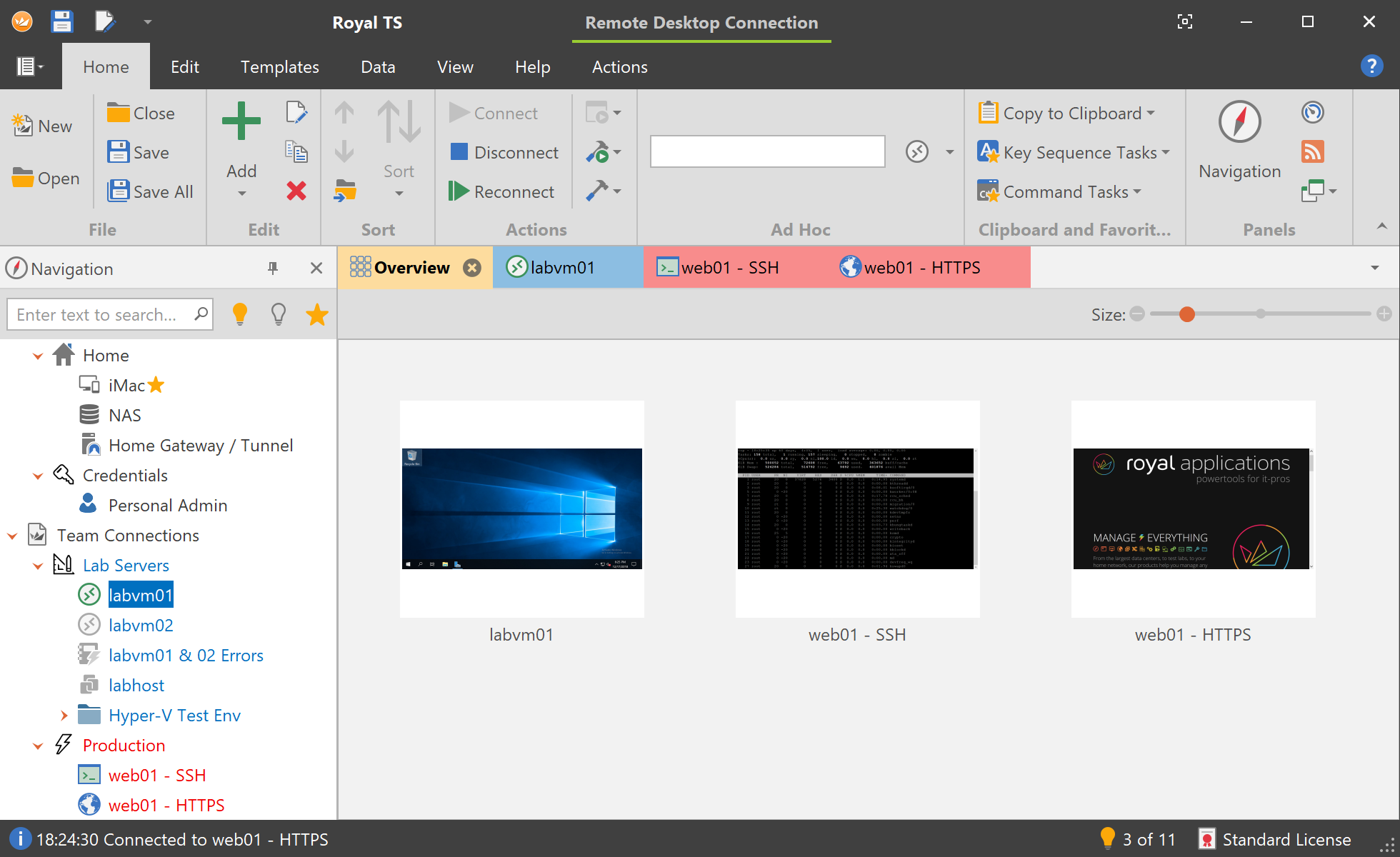Image resolution: width=1400 pixels, height=857 pixels.
Task: Expand the Hyper-V Test Env folder
Action: coord(64,716)
